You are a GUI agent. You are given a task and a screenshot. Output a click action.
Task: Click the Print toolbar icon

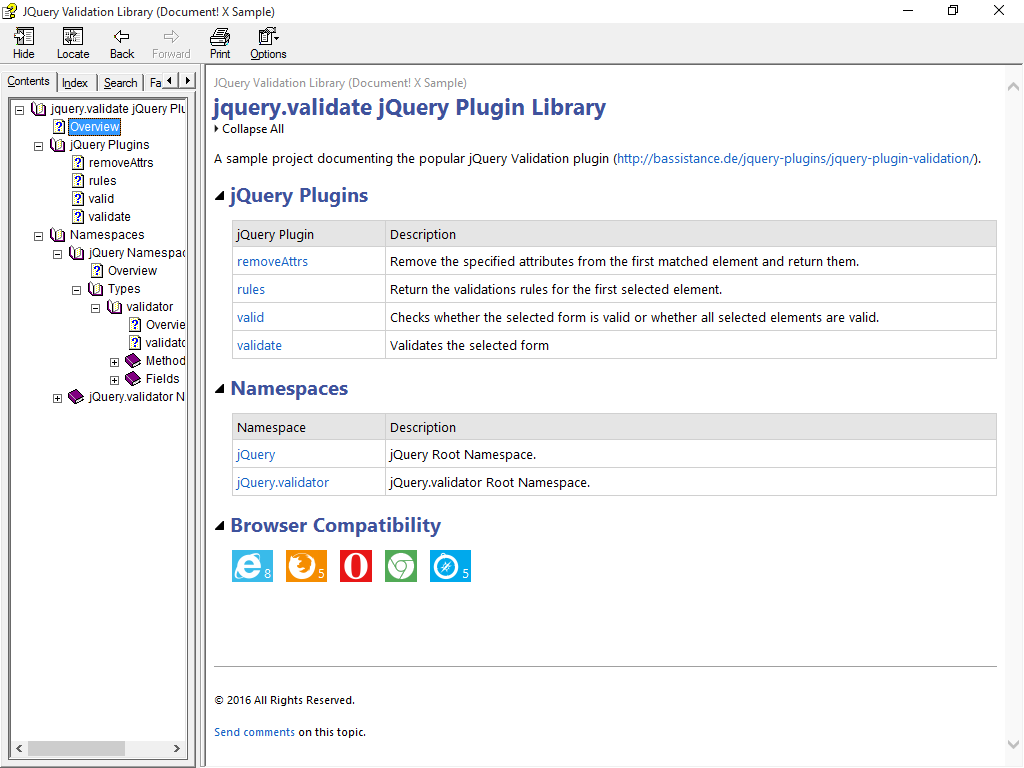(220, 37)
